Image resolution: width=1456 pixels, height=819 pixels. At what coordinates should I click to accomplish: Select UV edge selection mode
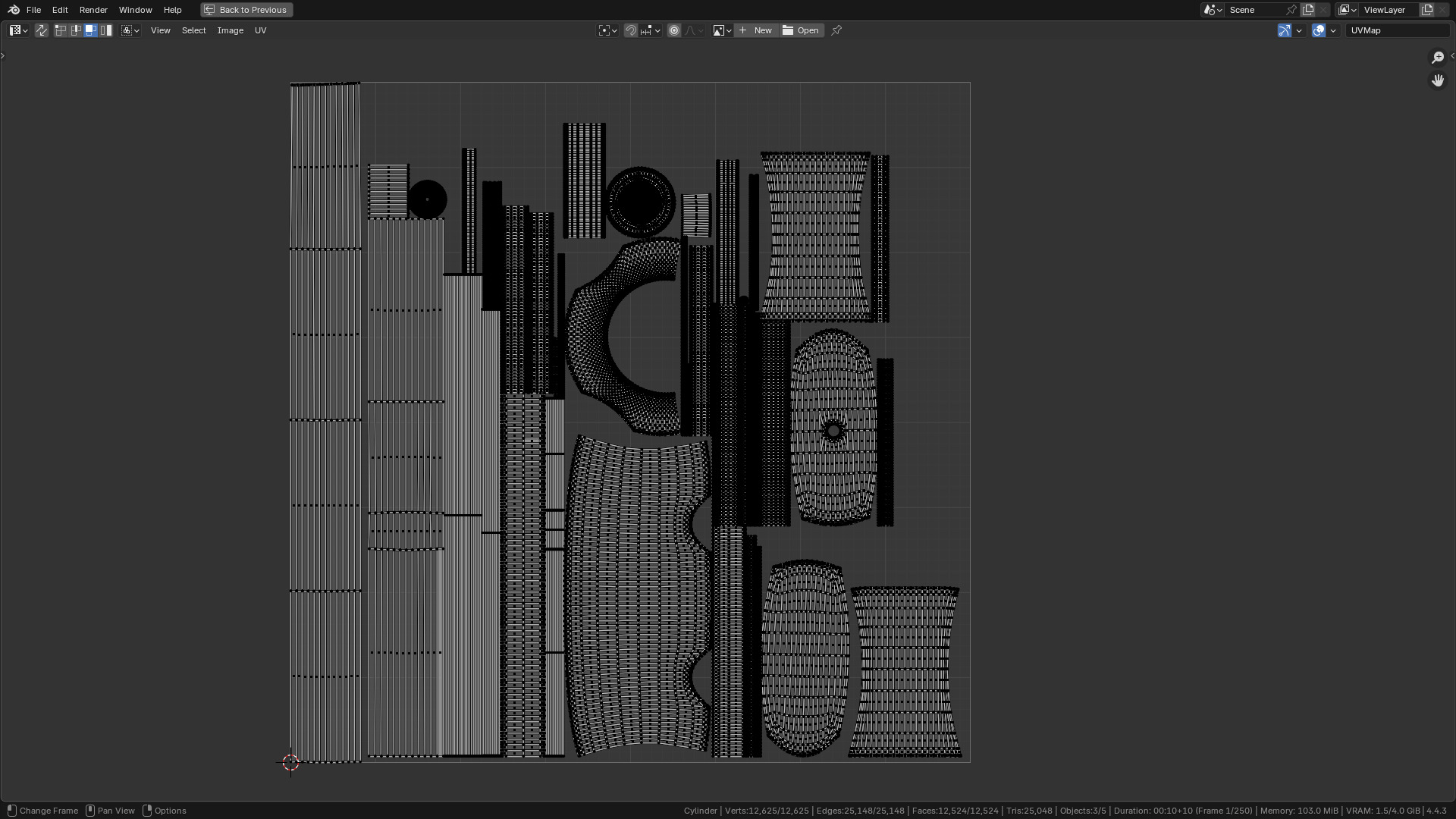click(x=76, y=30)
